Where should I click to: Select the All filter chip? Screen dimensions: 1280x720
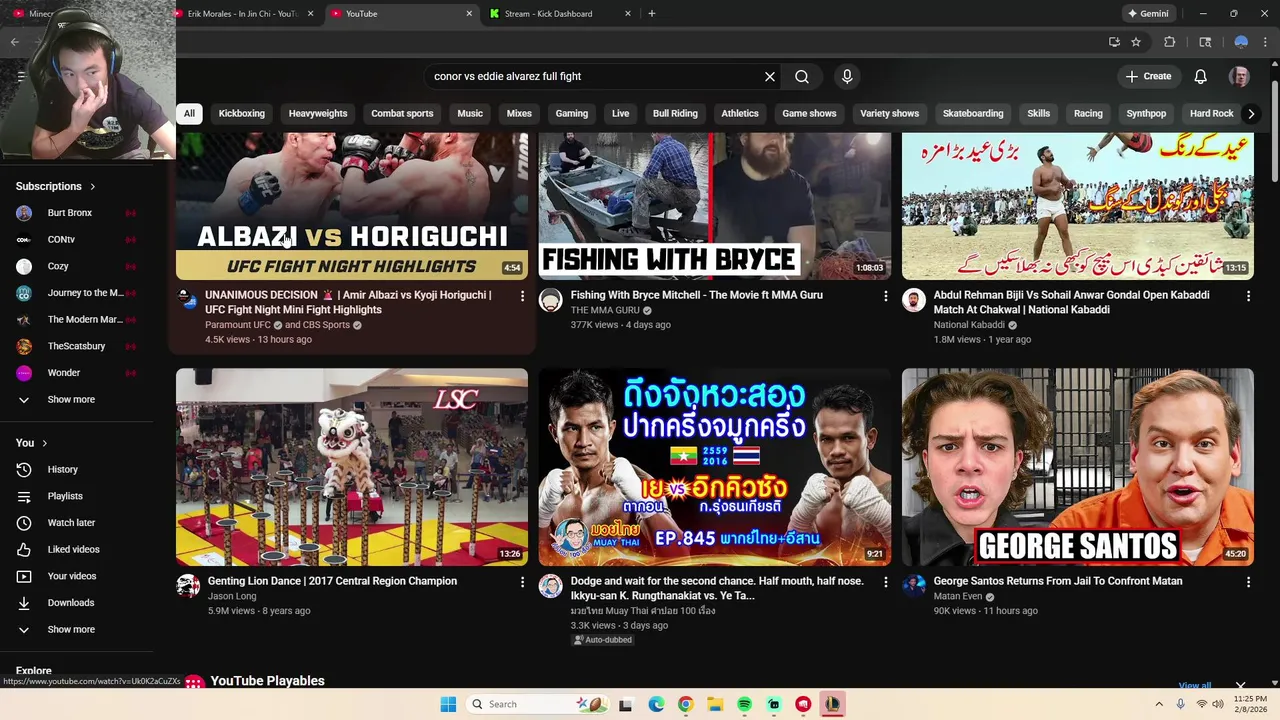pyautogui.click(x=189, y=114)
